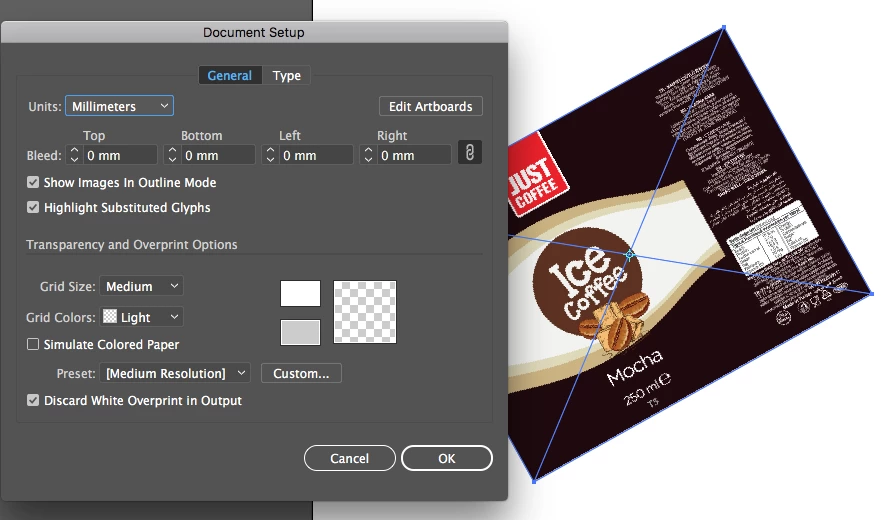The height and width of the screenshot is (520, 890).
Task: Click the Left bleed value field
Action: 316,155
